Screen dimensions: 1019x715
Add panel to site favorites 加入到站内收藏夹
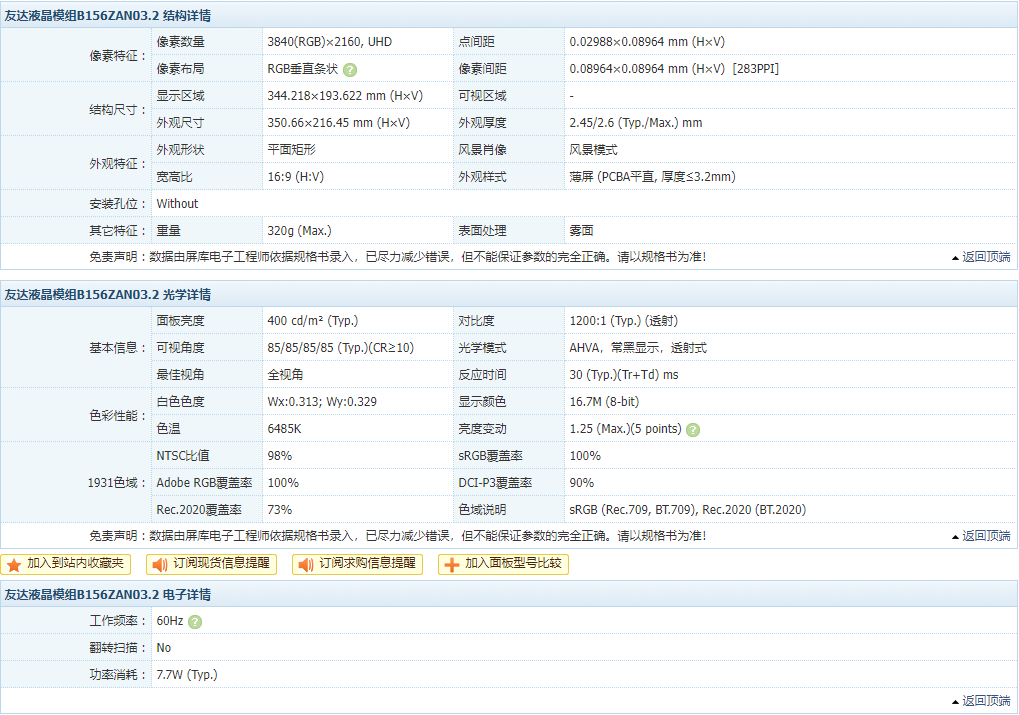click(x=66, y=564)
